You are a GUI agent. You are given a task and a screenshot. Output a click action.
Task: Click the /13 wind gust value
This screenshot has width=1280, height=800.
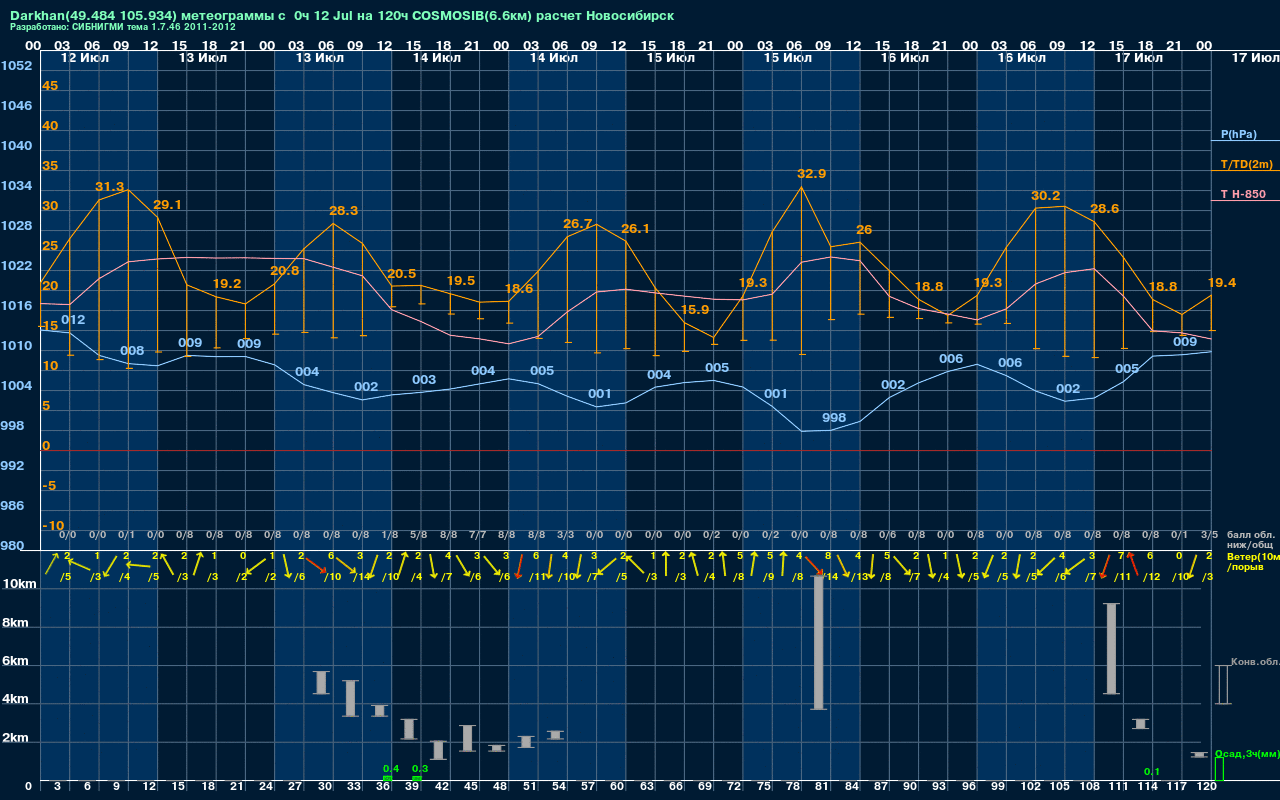[x=860, y=577]
